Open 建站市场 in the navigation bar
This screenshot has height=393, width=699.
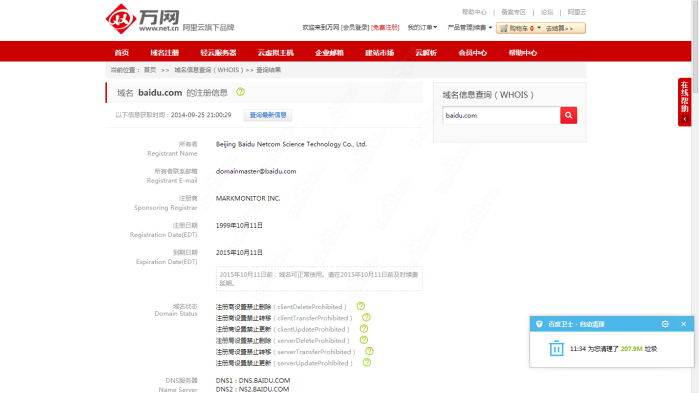(379, 53)
